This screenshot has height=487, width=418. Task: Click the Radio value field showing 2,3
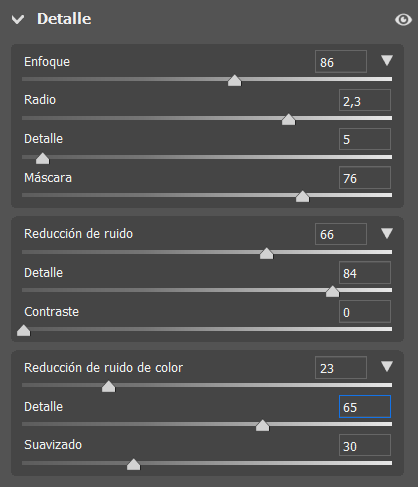click(365, 100)
